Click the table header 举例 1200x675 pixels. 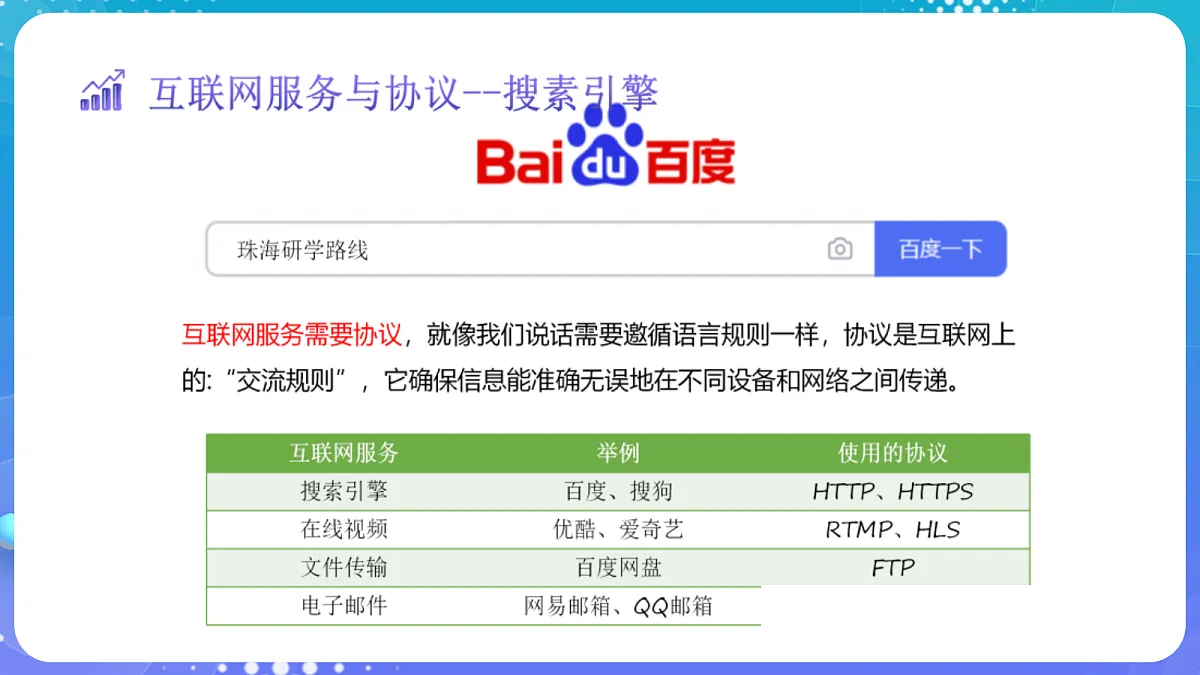618,453
